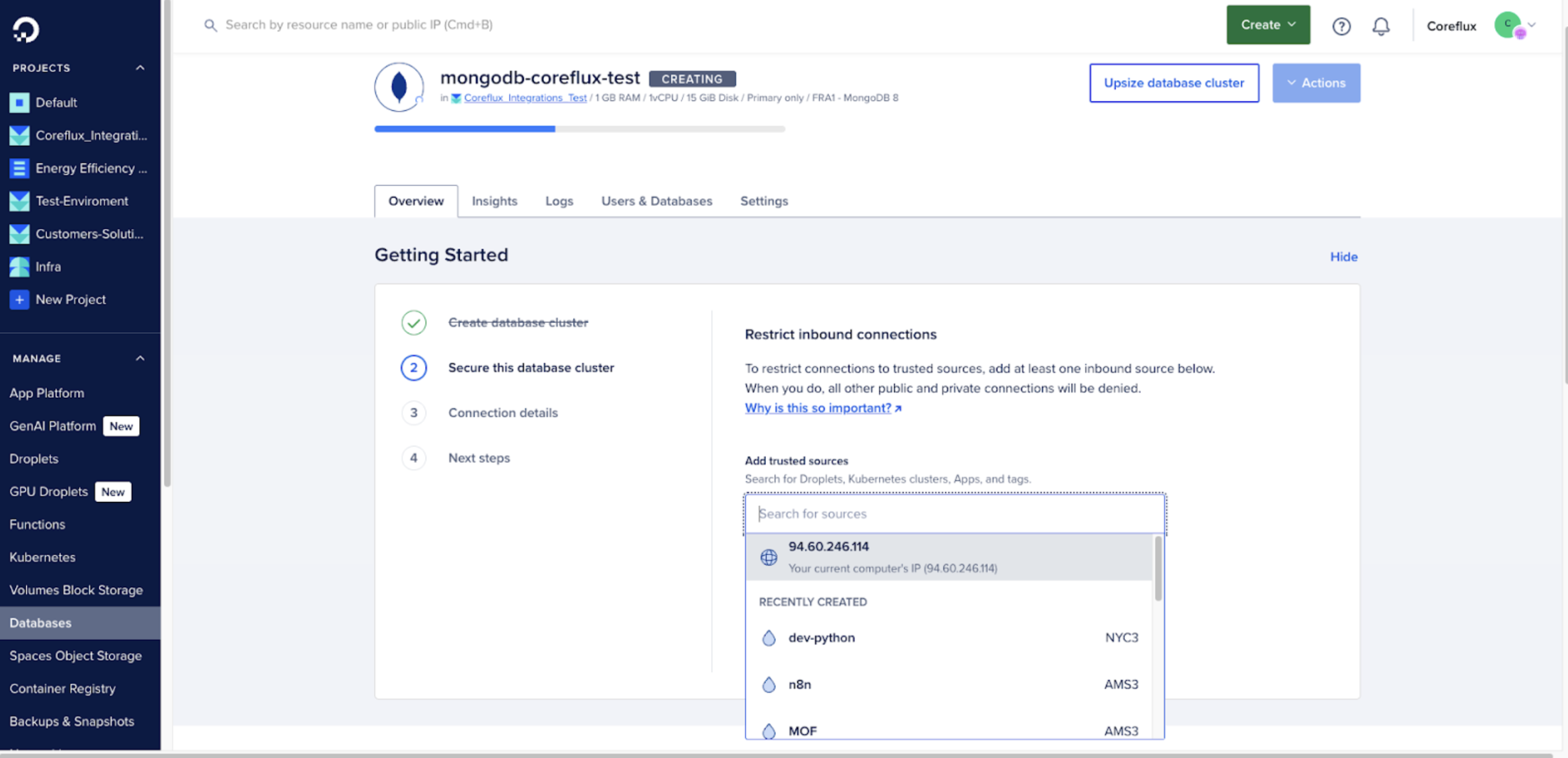The image size is (1568, 758).
Task: Open the help question mark icon
Action: pyautogui.click(x=1341, y=26)
